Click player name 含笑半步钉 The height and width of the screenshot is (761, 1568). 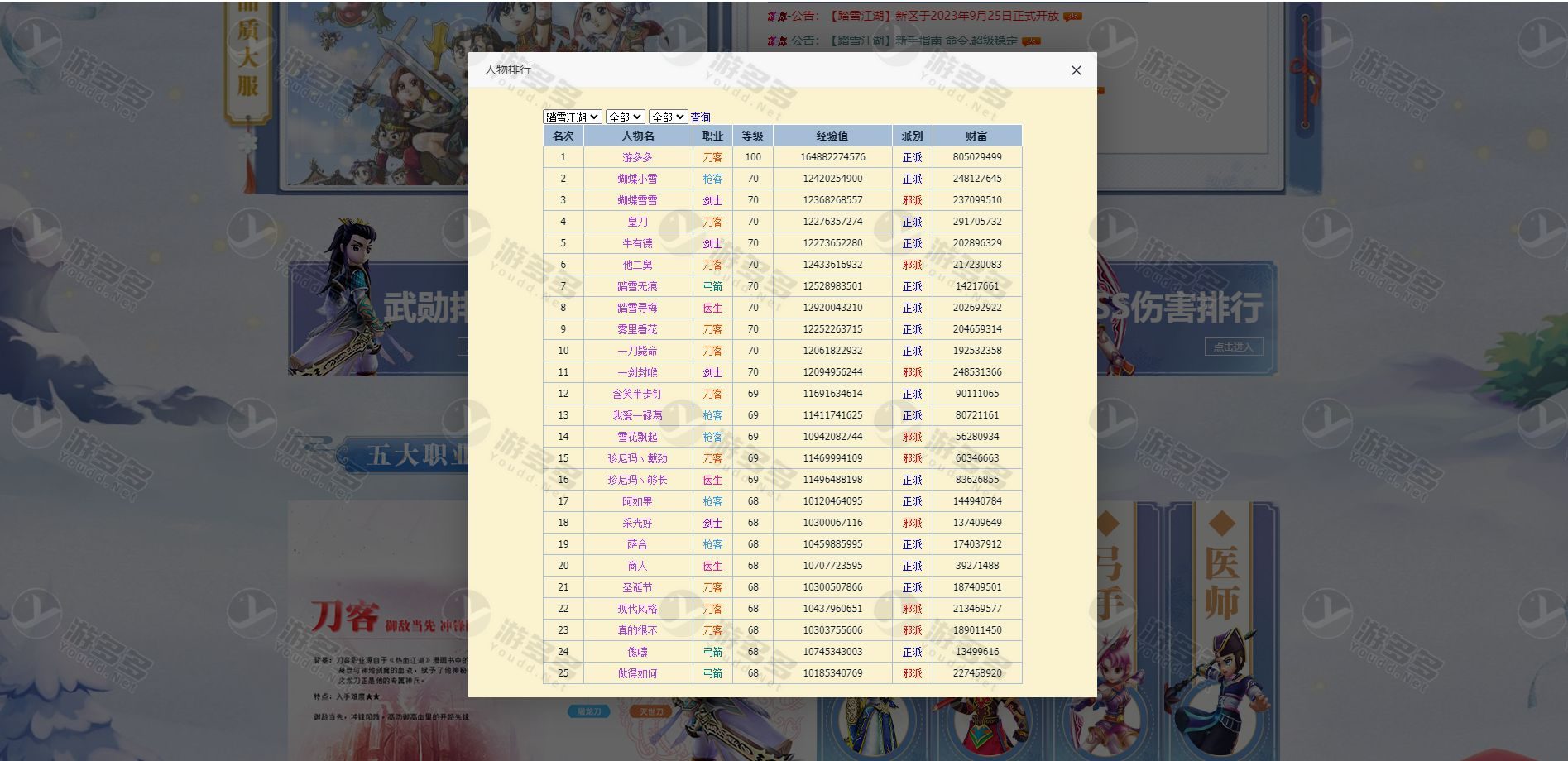(x=637, y=394)
